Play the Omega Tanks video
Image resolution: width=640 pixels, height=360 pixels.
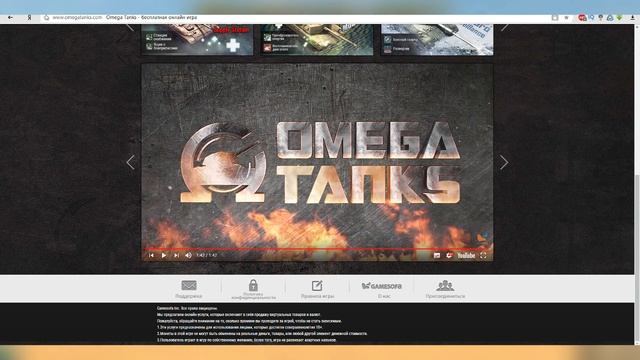tap(164, 256)
